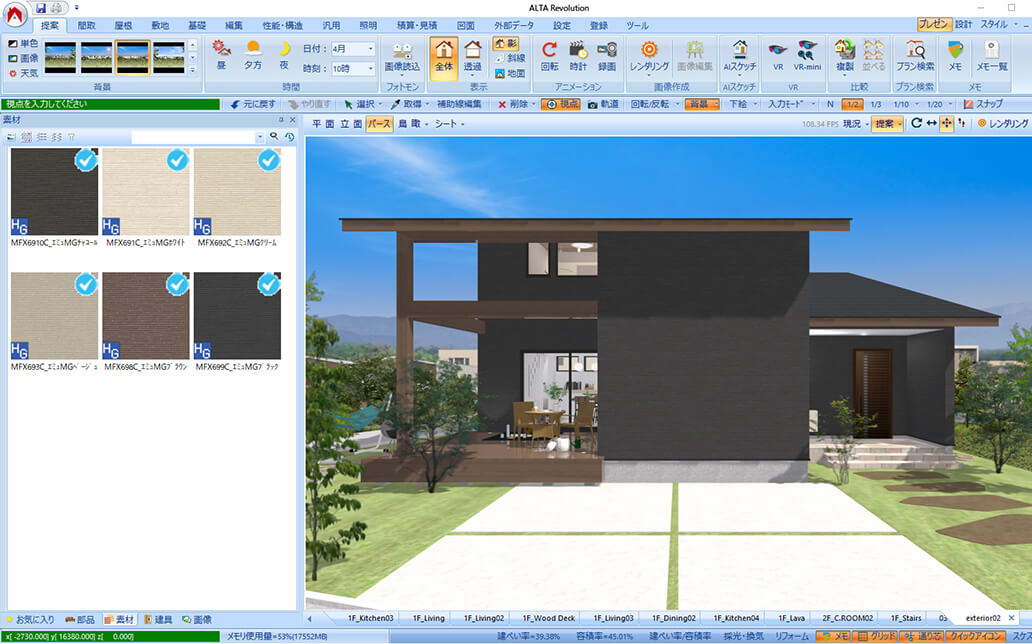Open the VR goggles tool
Viewport: 1032px width, 644px height.
click(777, 50)
